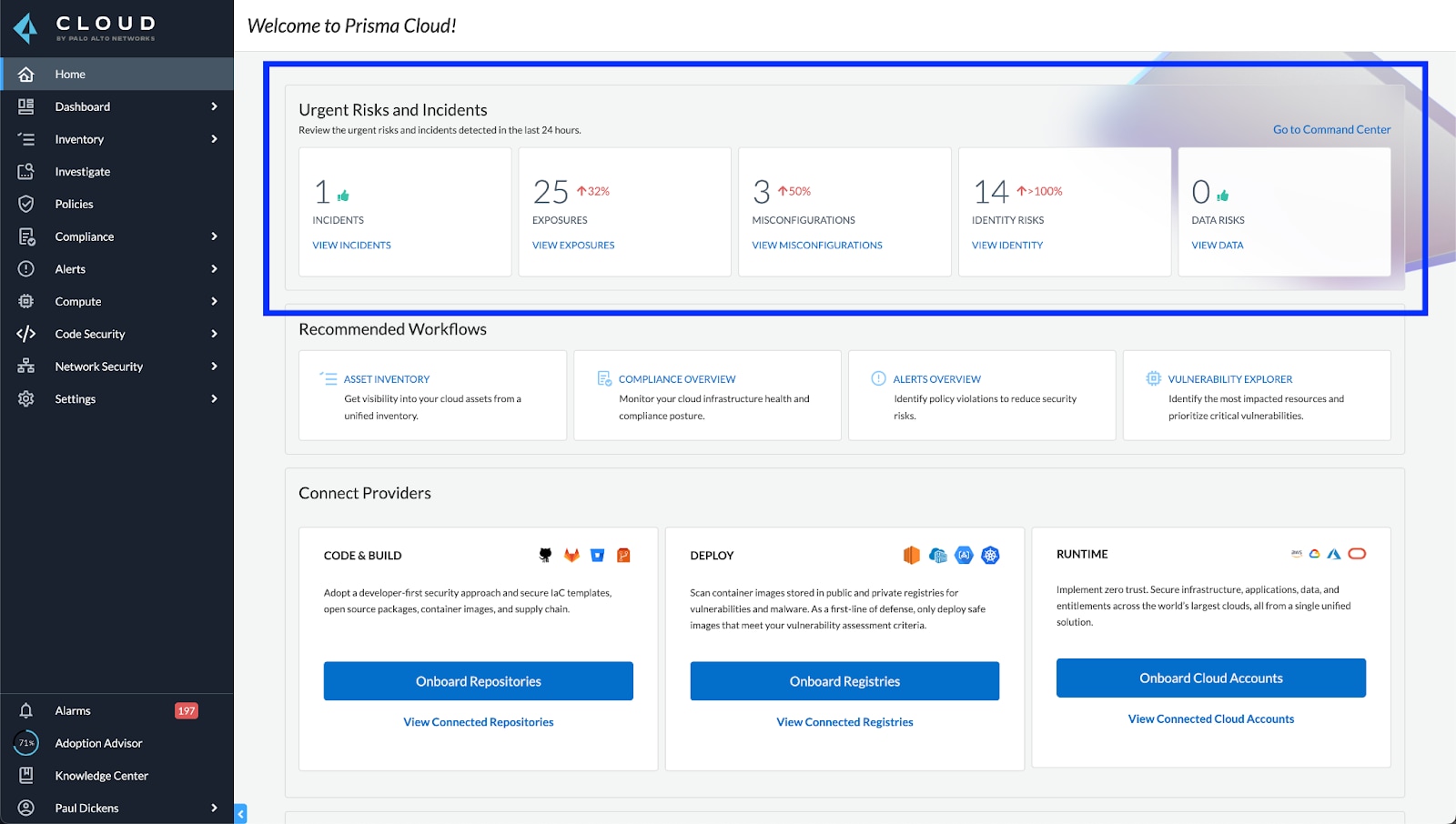
Task: Click the Kubernetes helm icon in Deploy card
Action: coord(990,555)
